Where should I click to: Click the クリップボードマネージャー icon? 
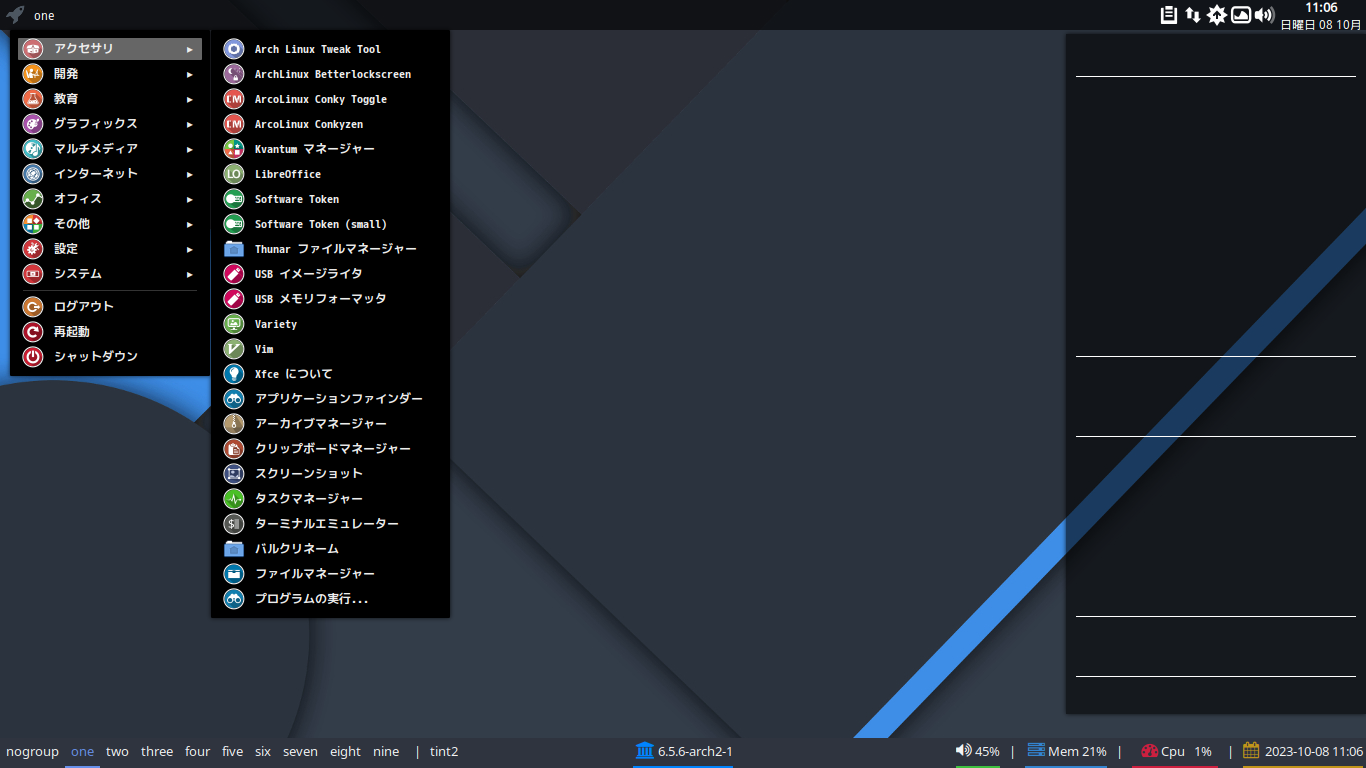[233, 449]
